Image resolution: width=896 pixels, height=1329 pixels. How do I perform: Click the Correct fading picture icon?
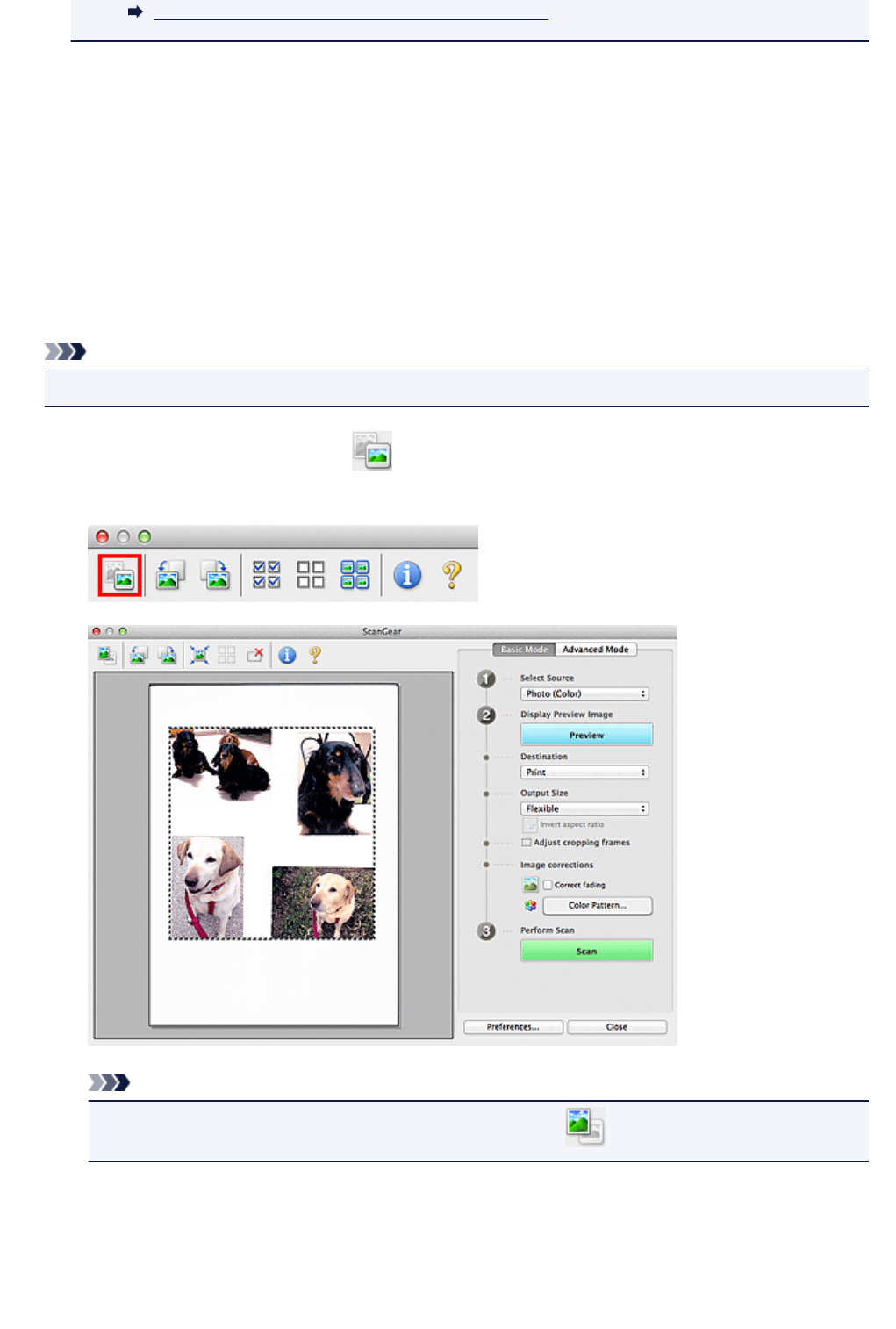[530, 885]
